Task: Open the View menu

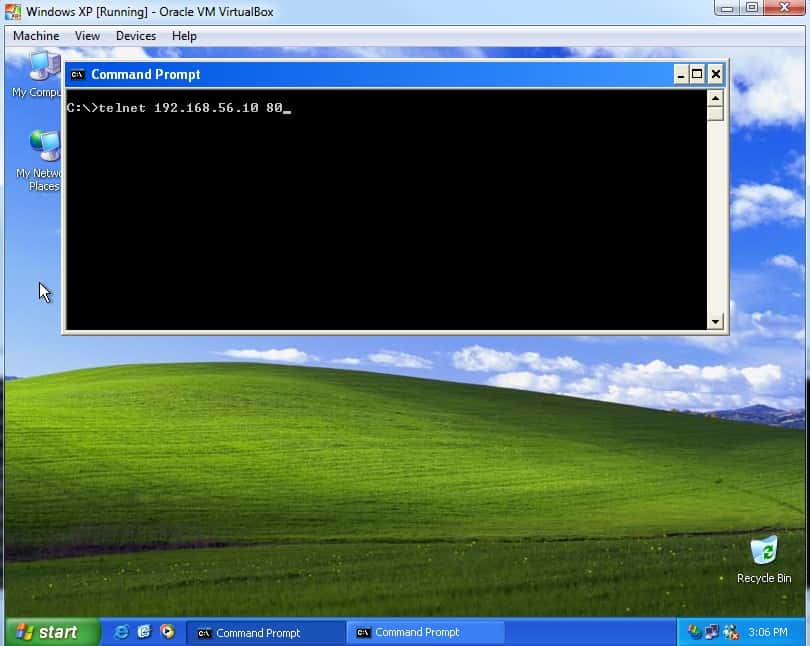Action: pyautogui.click(x=87, y=36)
